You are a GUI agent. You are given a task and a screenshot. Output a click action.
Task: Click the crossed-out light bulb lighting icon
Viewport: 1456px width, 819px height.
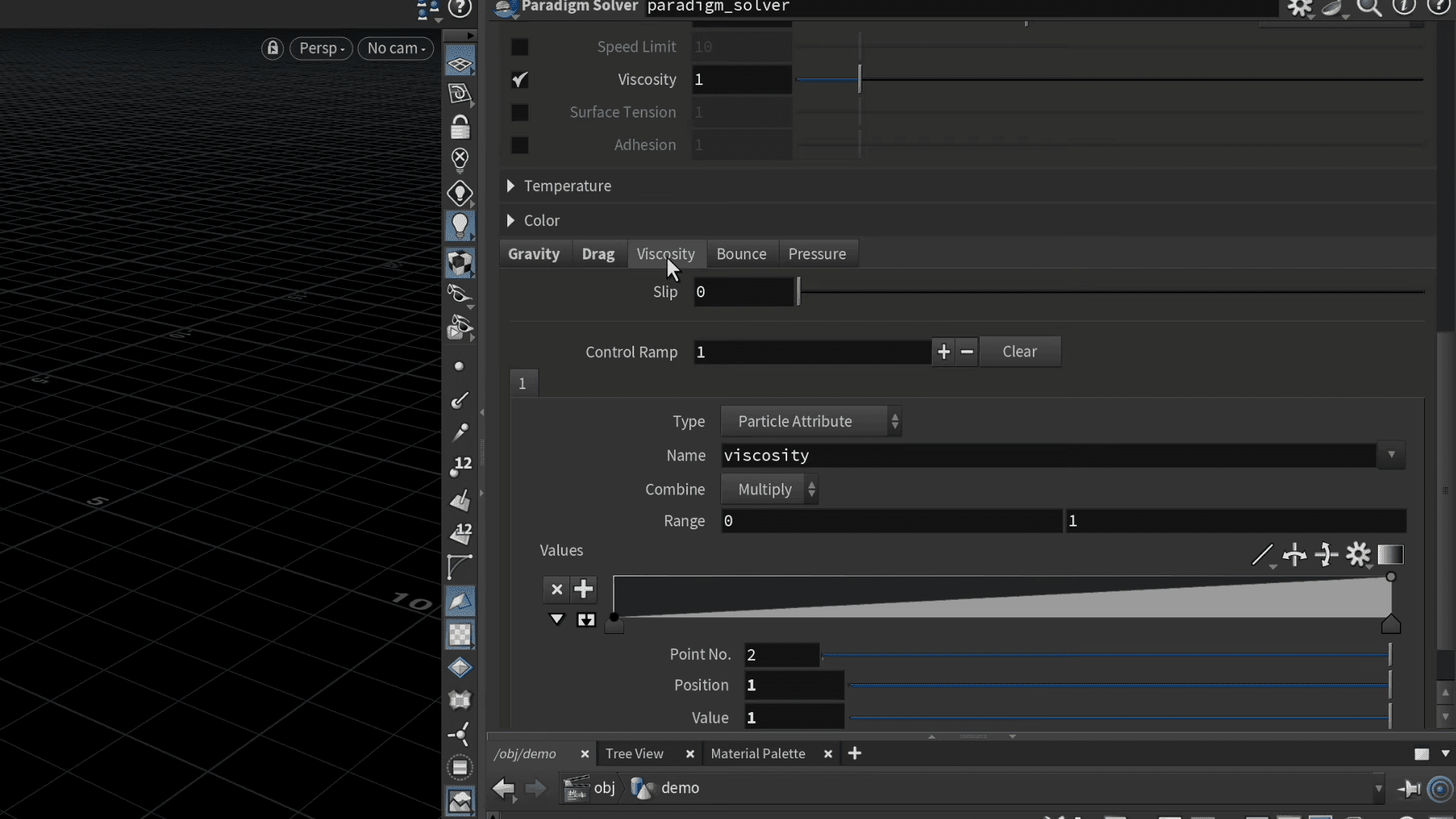(460, 159)
